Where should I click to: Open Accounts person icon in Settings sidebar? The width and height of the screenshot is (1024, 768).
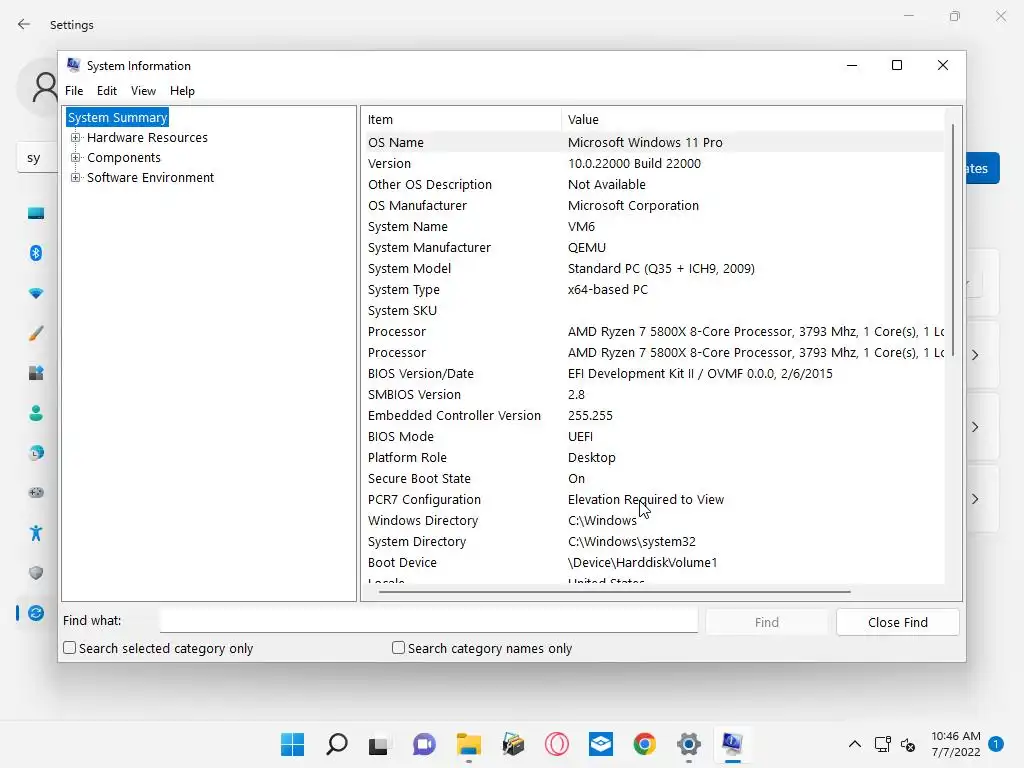click(36, 413)
